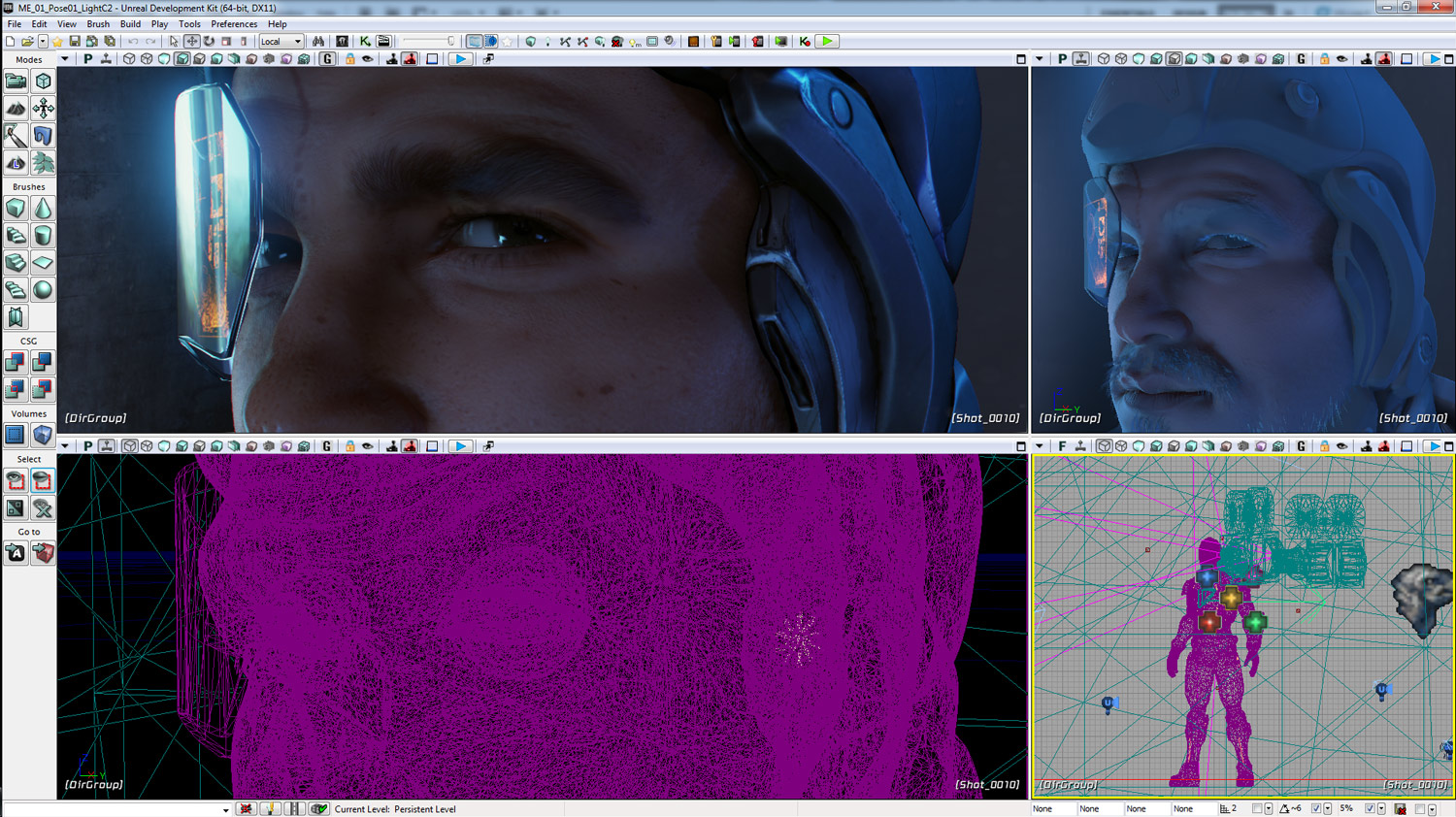Click the CSG Deintersect button
The width and height of the screenshot is (1456, 817).
(43, 390)
